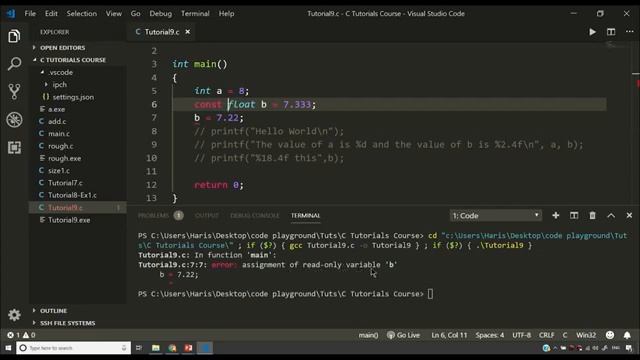Open the Terminal menu
This screenshot has width=640, height=360.
tap(195, 13)
